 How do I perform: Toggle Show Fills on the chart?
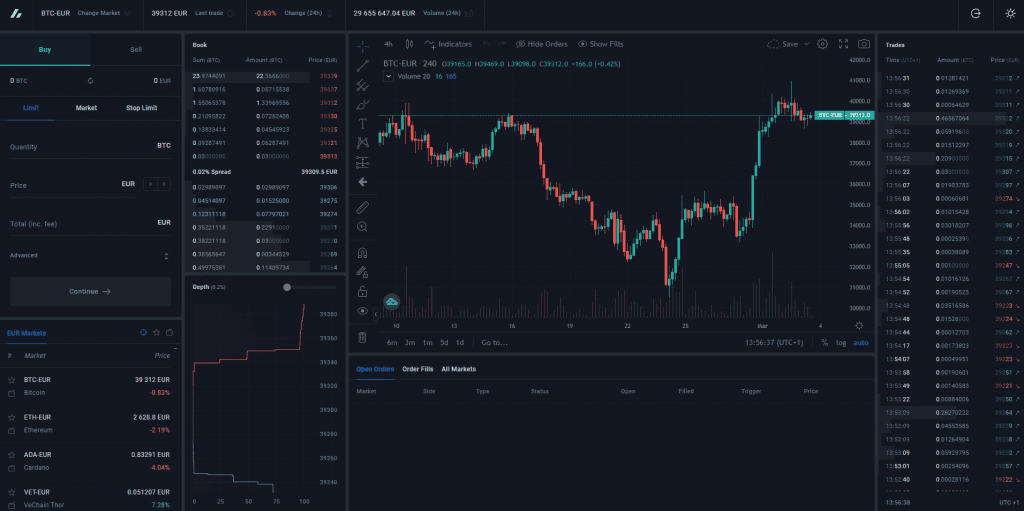(600, 44)
